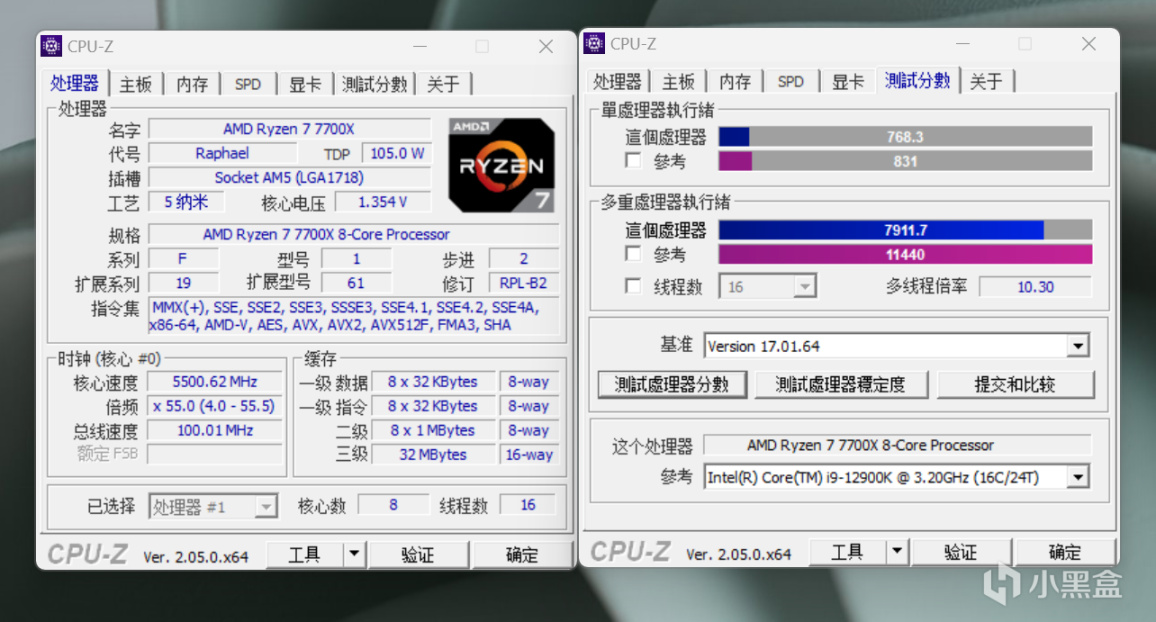Click the 多线程倍率 value 10.30
The width and height of the screenshot is (1156, 622).
click(x=1035, y=287)
